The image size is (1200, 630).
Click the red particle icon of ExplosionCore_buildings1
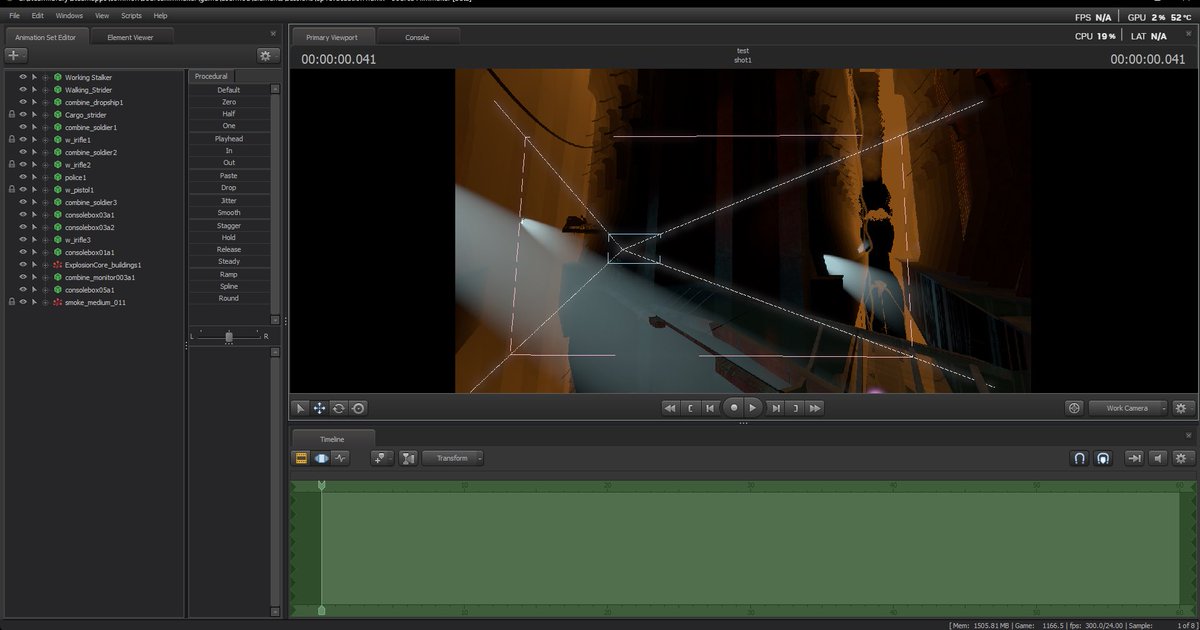click(x=58, y=265)
